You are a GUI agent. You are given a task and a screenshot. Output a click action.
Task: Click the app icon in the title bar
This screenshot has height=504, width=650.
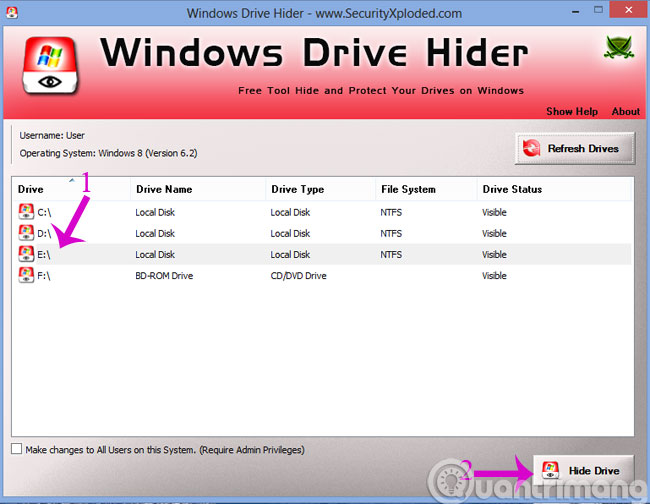pyautogui.click(x=12, y=13)
